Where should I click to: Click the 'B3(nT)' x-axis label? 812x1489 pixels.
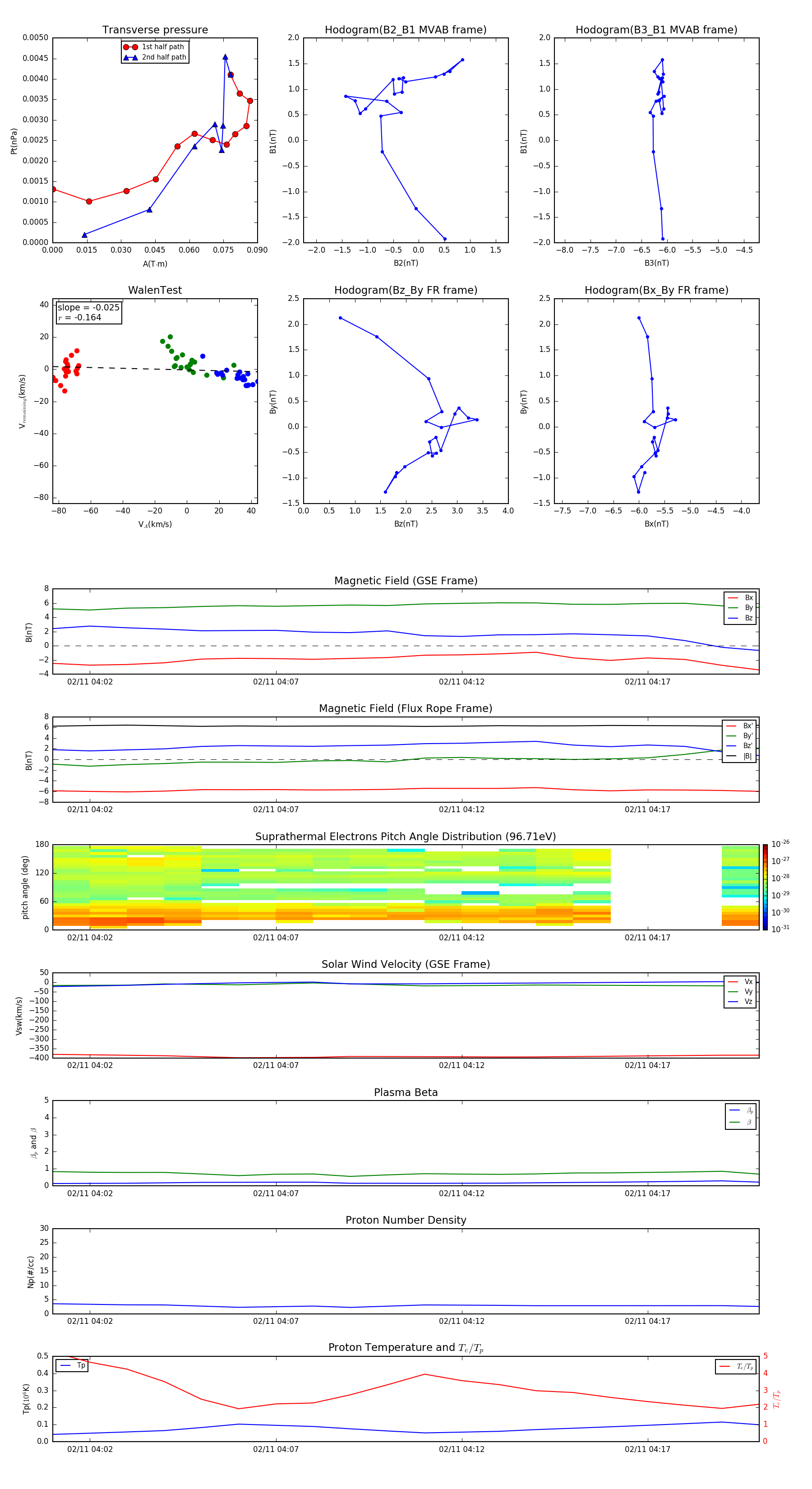click(656, 263)
